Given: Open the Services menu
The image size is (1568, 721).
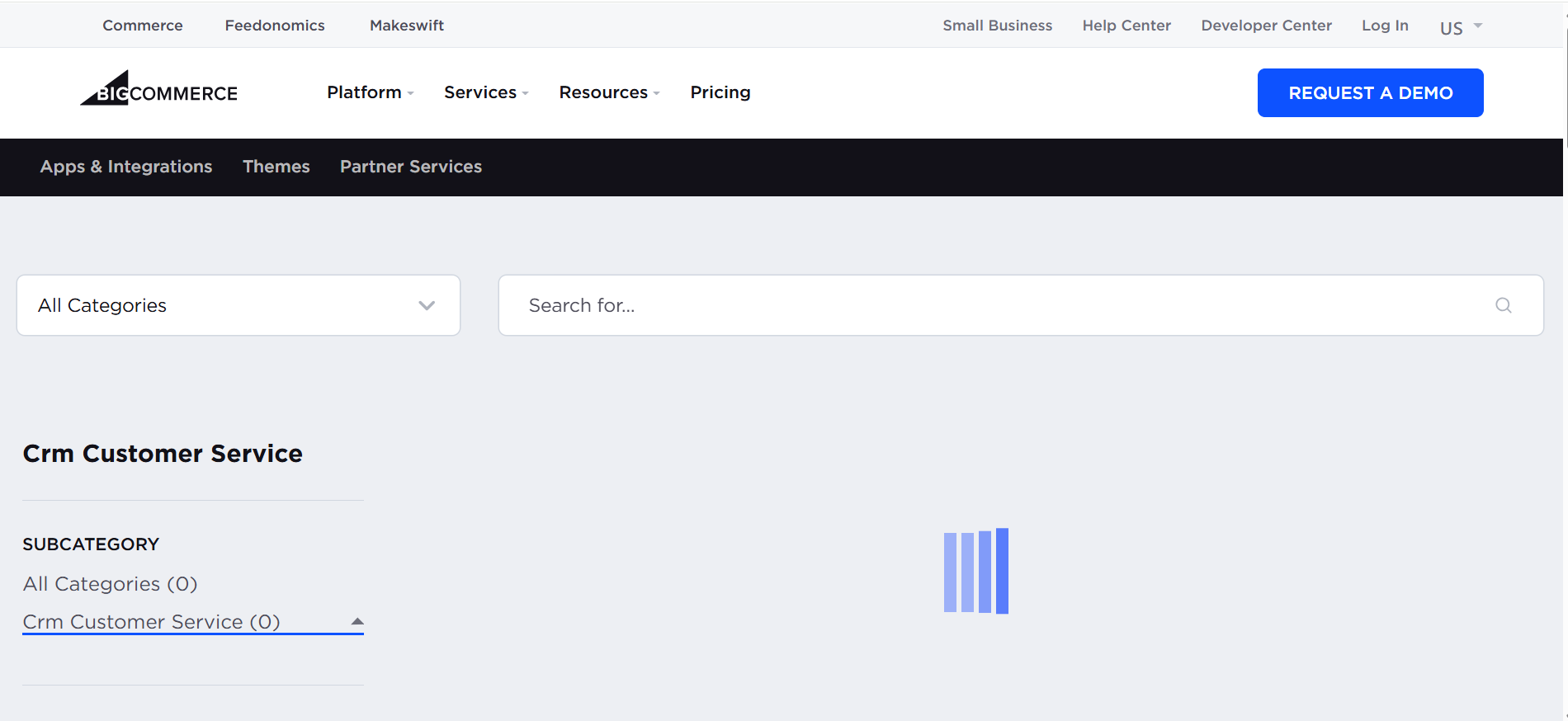Looking at the screenshot, I should (x=486, y=92).
